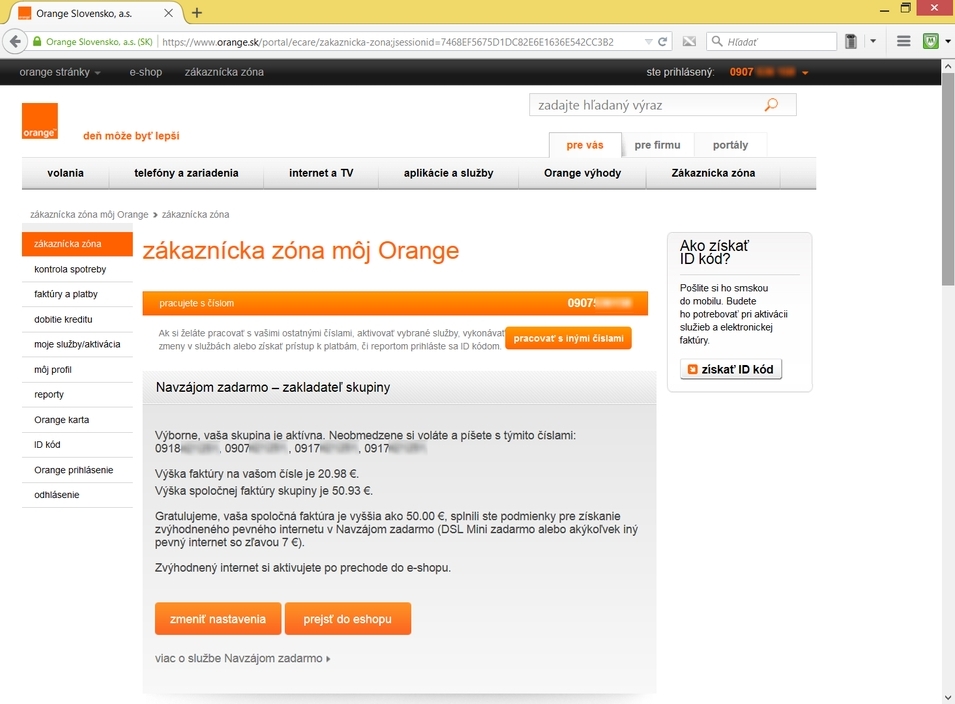Click odhlásenie to log out
The width and height of the screenshot is (955, 704).
[x=77, y=495]
